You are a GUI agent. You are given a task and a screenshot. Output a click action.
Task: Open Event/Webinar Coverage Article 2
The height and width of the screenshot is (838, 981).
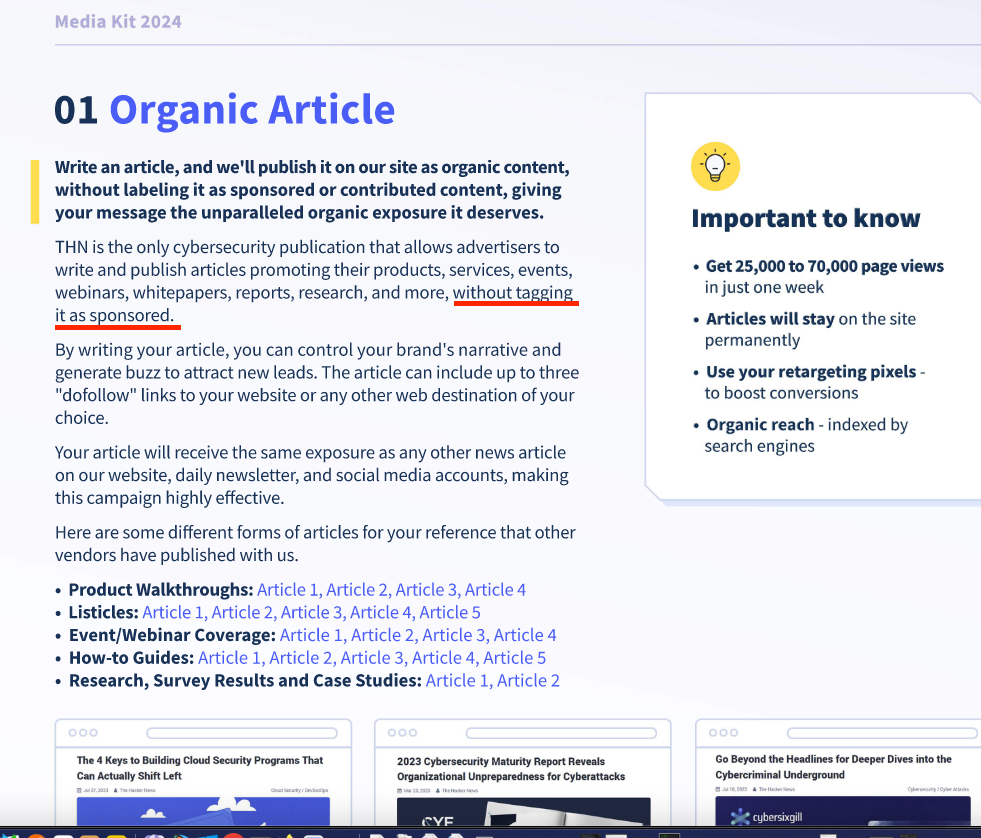[382, 636]
